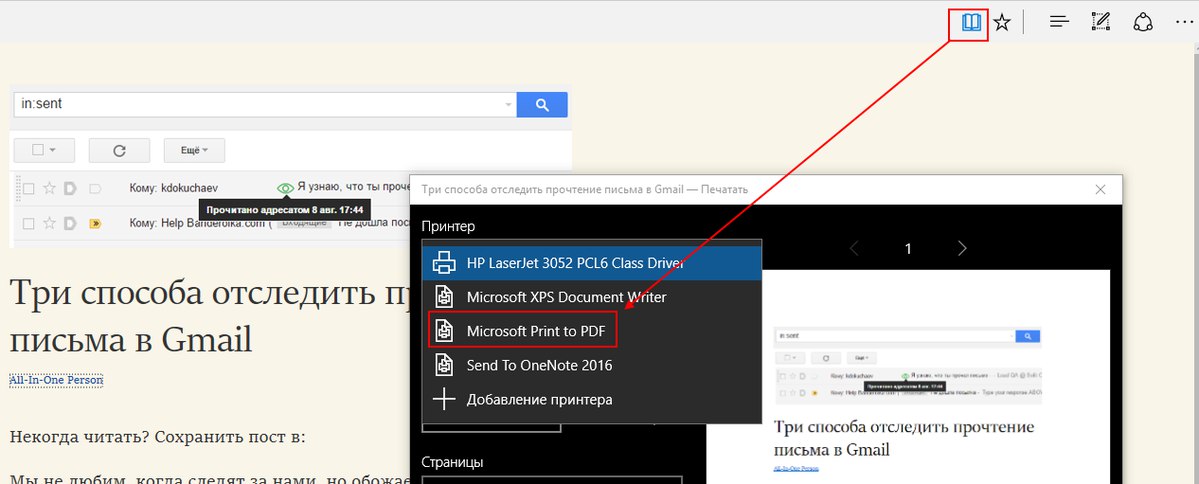Click 'Добавление принтера' add printer option
This screenshot has height=484, width=1199.
[592, 399]
